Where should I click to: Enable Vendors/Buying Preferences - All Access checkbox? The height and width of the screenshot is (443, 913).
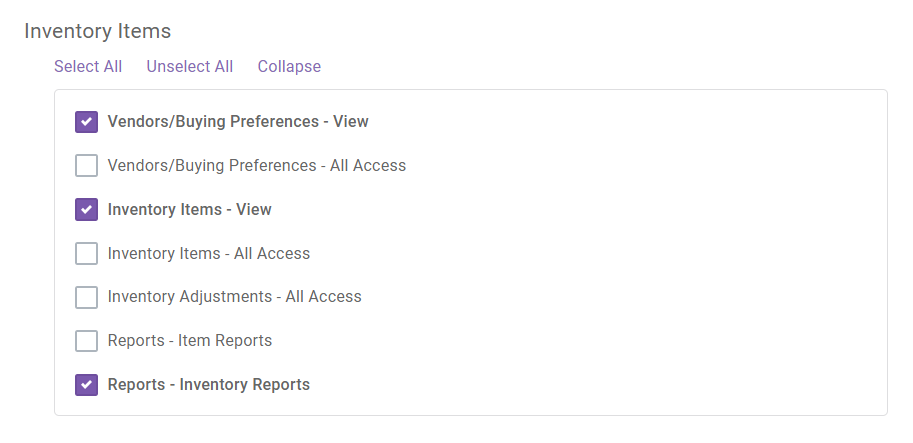pyautogui.click(x=86, y=165)
